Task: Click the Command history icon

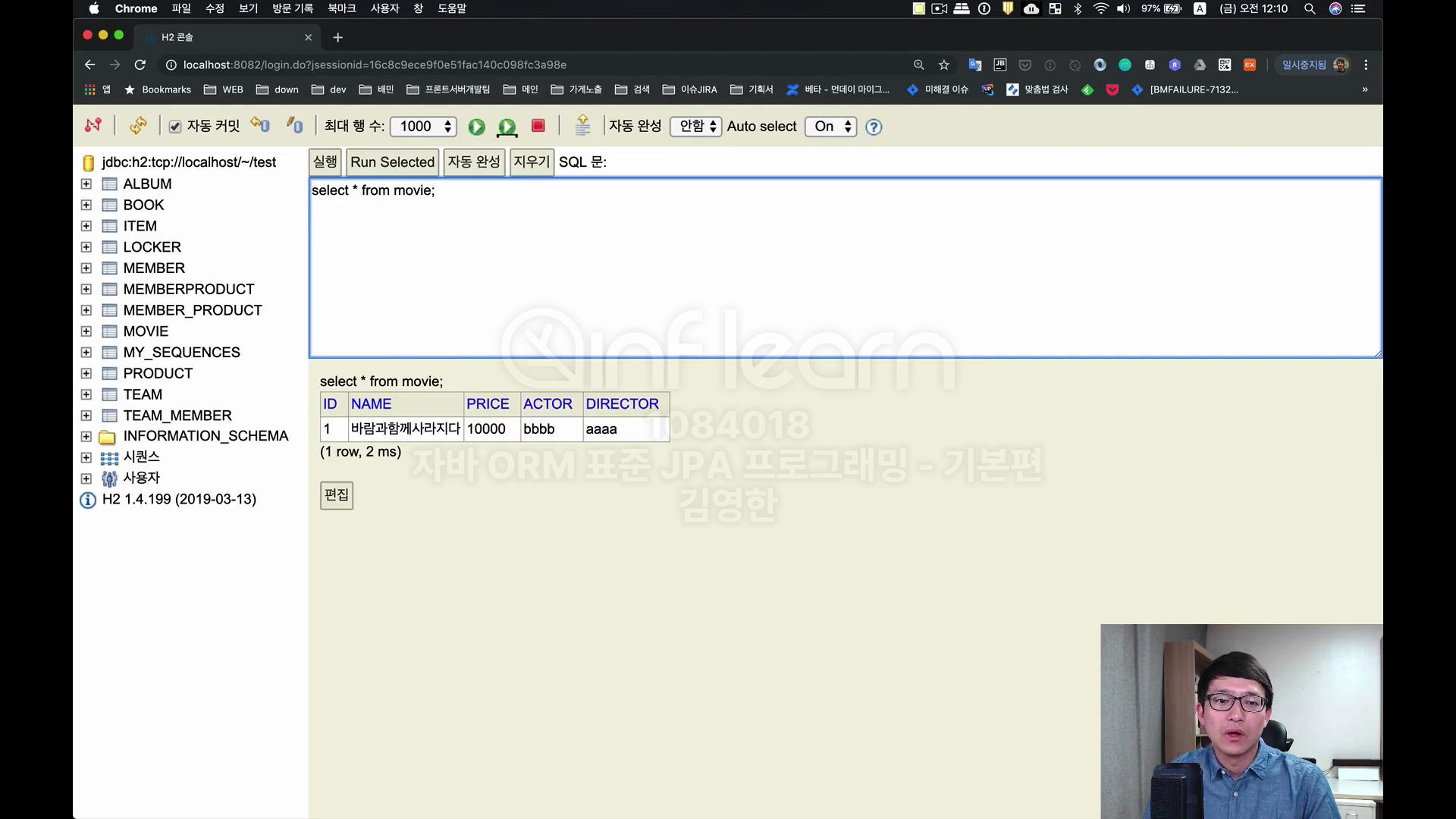Action: [582, 125]
